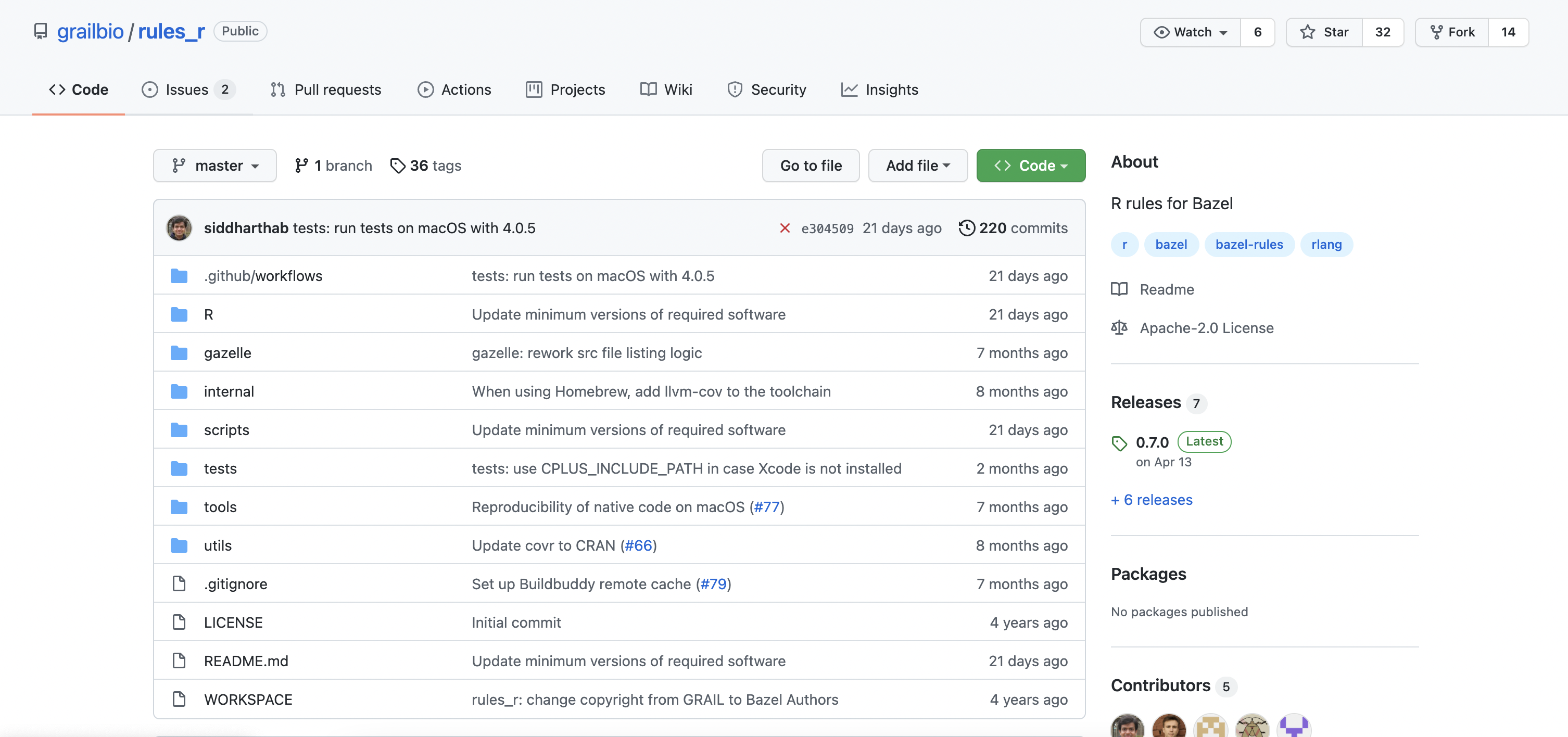
Task: Click the 0.7.0 release tag icon
Action: pos(1119,443)
